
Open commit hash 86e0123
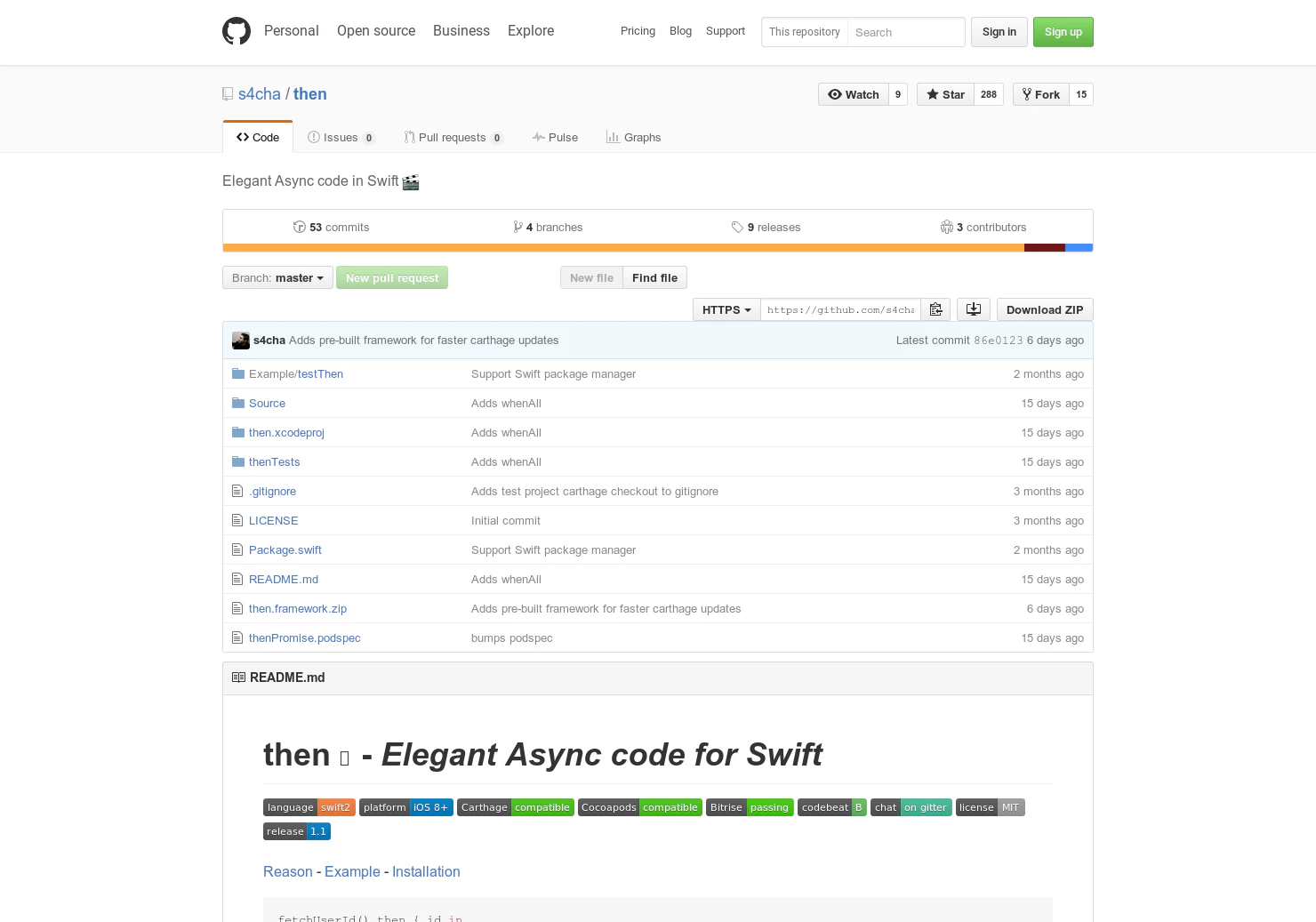[x=998, y=341]
